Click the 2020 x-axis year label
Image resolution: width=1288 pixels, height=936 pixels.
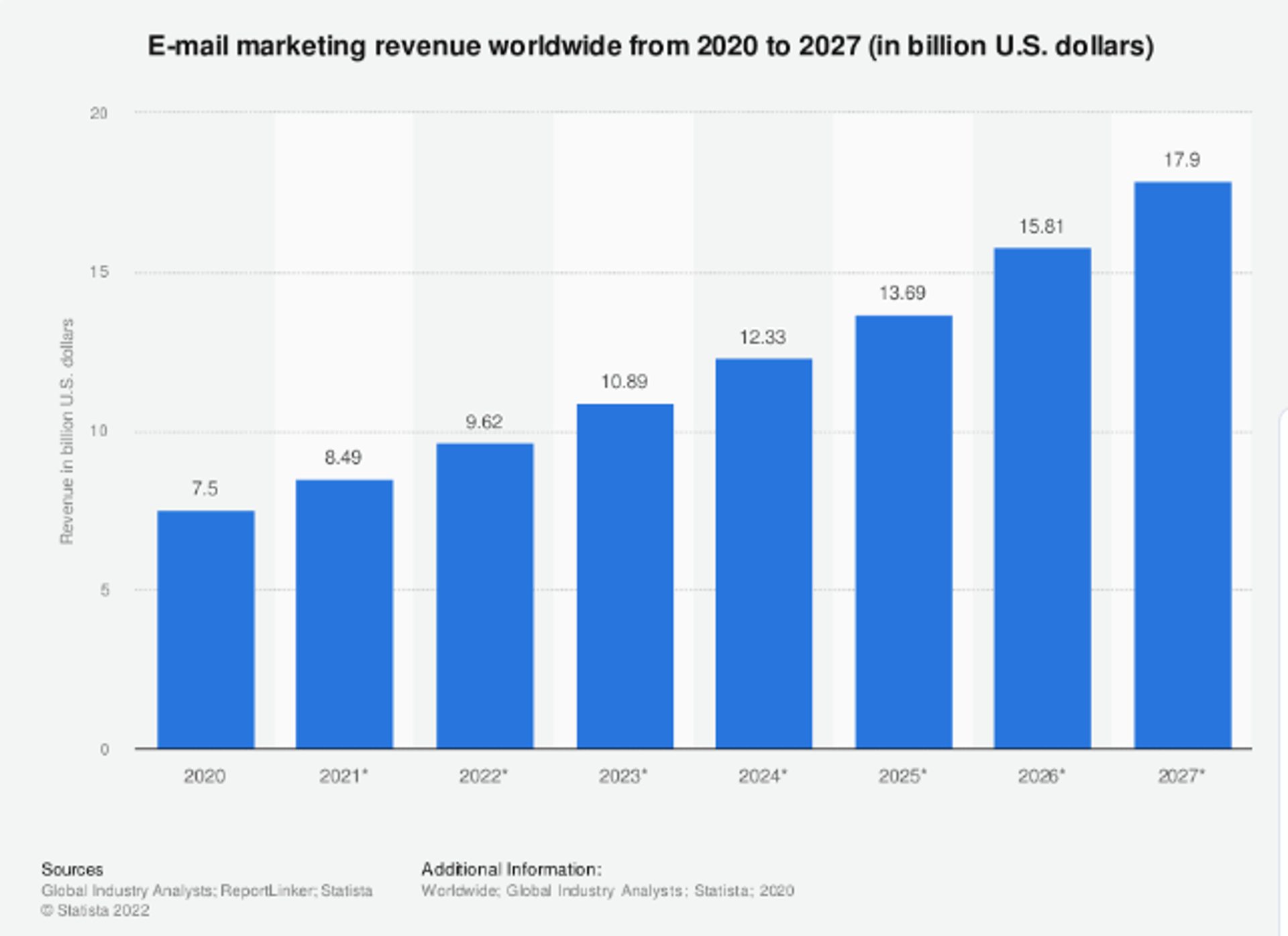[x=205, y=776]
